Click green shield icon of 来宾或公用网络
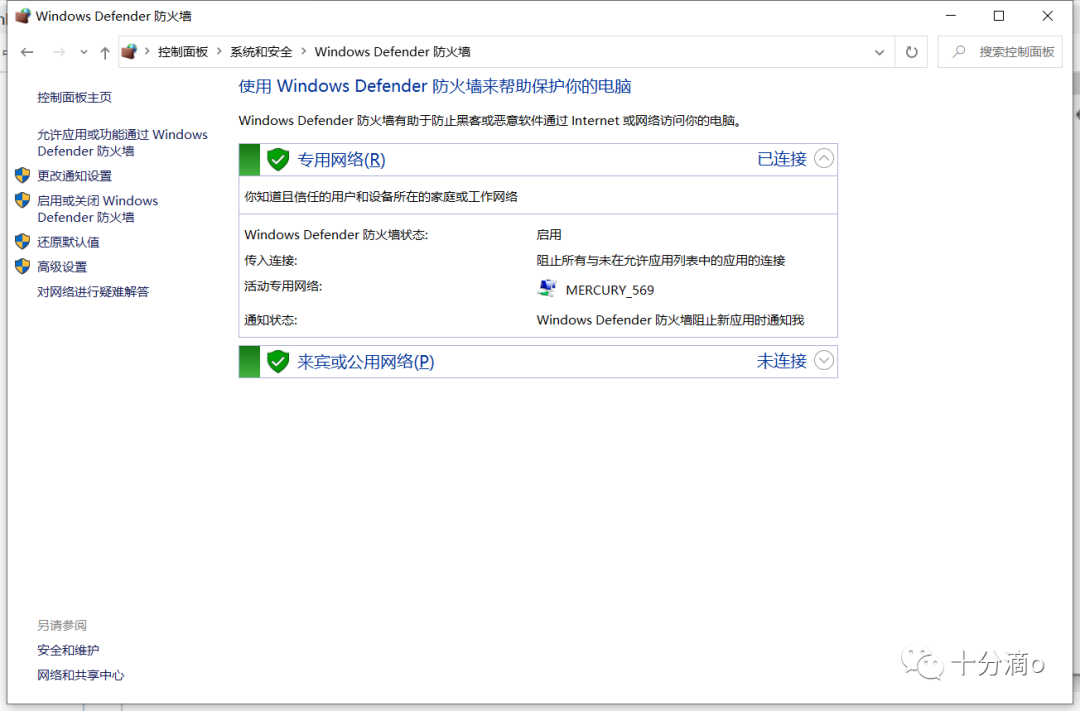This screenshot has width=1080, height=711. [x=278, y=362]
